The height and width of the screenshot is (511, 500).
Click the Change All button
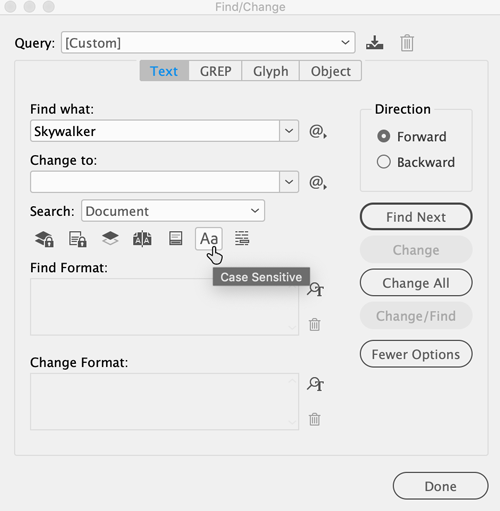[x=416, y=283]
